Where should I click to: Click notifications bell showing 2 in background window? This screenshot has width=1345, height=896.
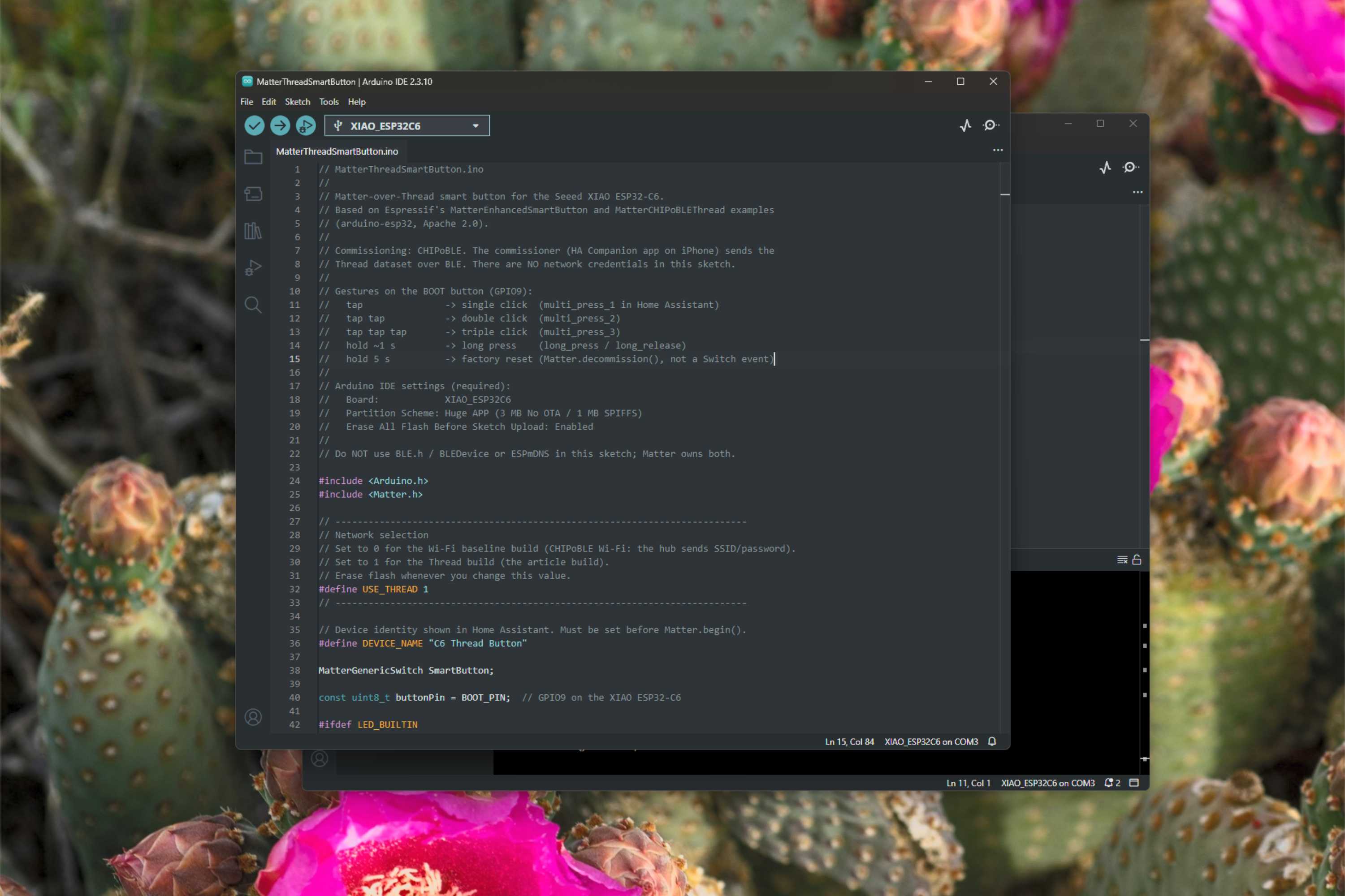tap(1112, 783)
